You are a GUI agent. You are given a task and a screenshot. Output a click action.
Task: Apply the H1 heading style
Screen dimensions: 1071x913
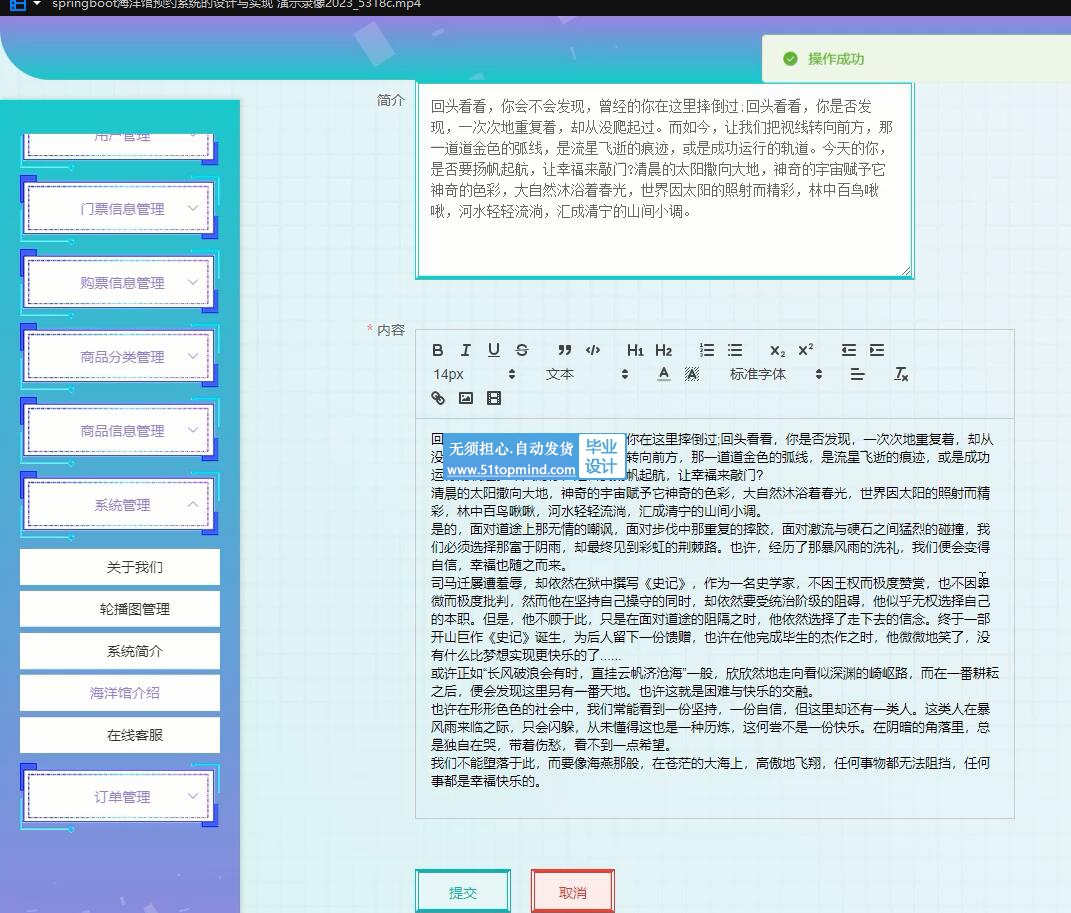[635, 350]
